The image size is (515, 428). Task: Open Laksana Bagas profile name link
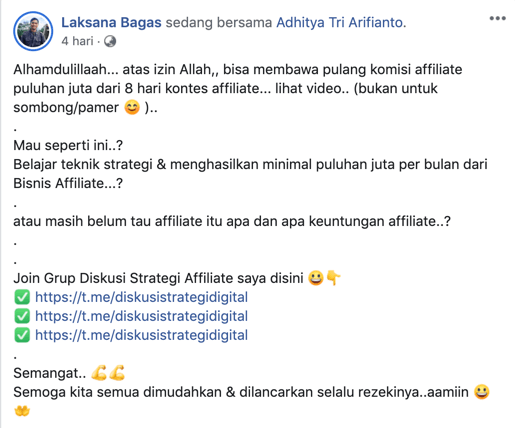111,23
